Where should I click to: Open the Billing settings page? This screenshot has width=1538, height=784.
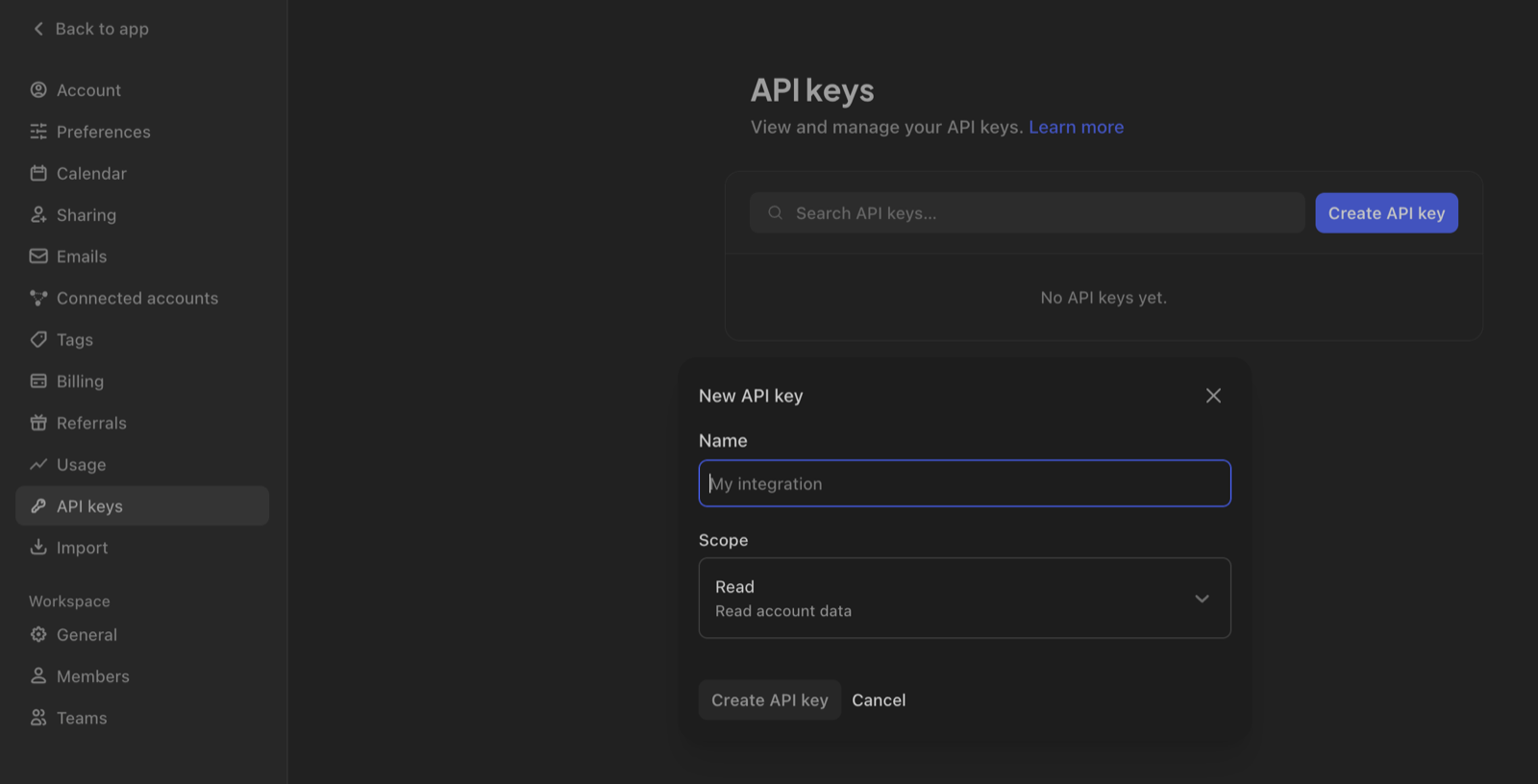142,381
